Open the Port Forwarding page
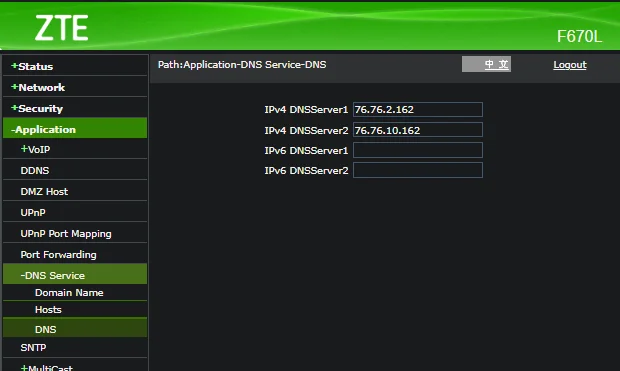 [75, 254]
